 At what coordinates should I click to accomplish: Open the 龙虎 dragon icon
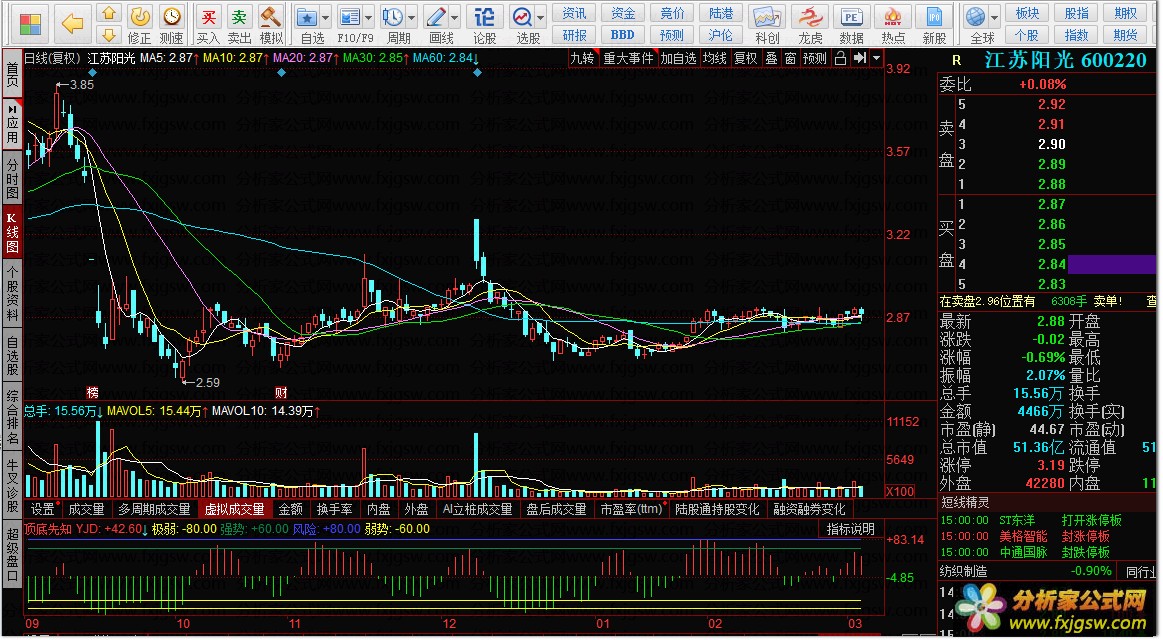click(x=809, y=17)
